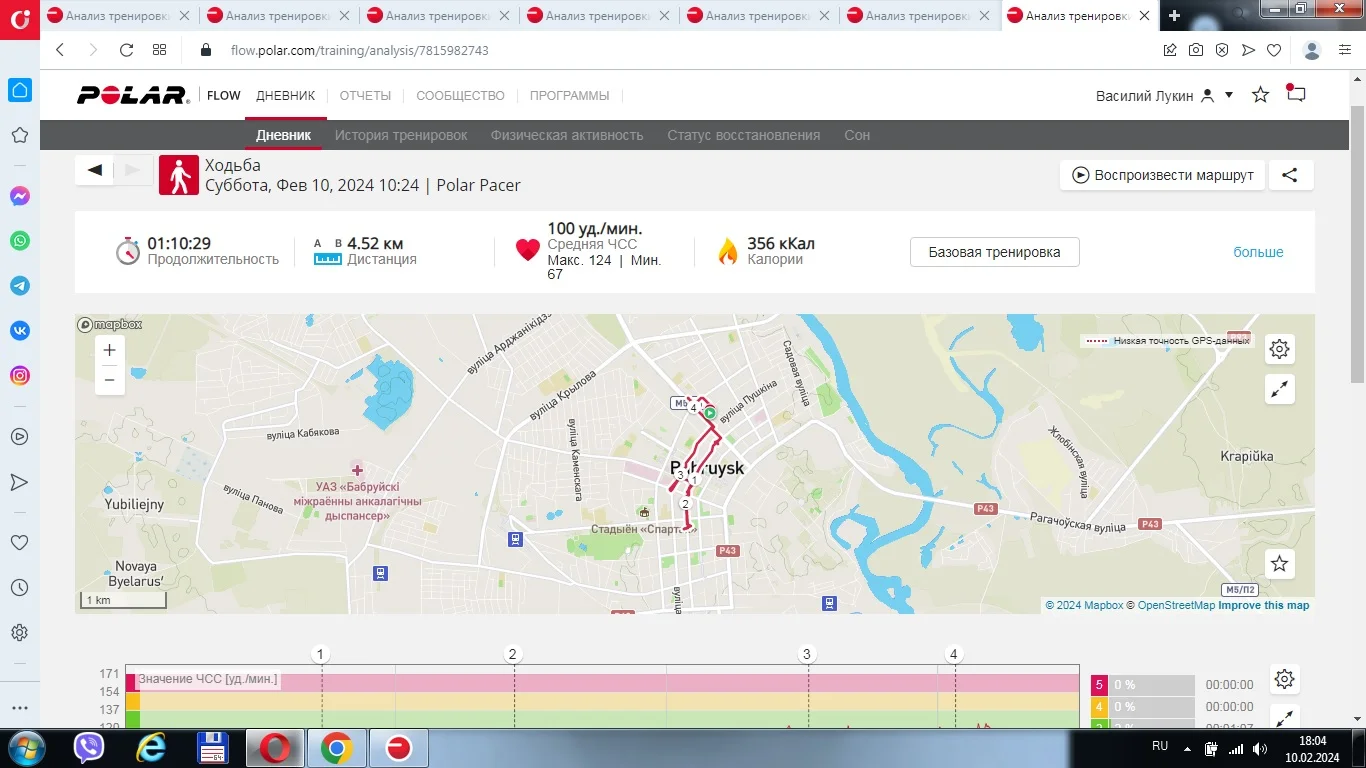
Task: Click the RU language indicator
Action: pyautogui.click(x=1160, y=746)
